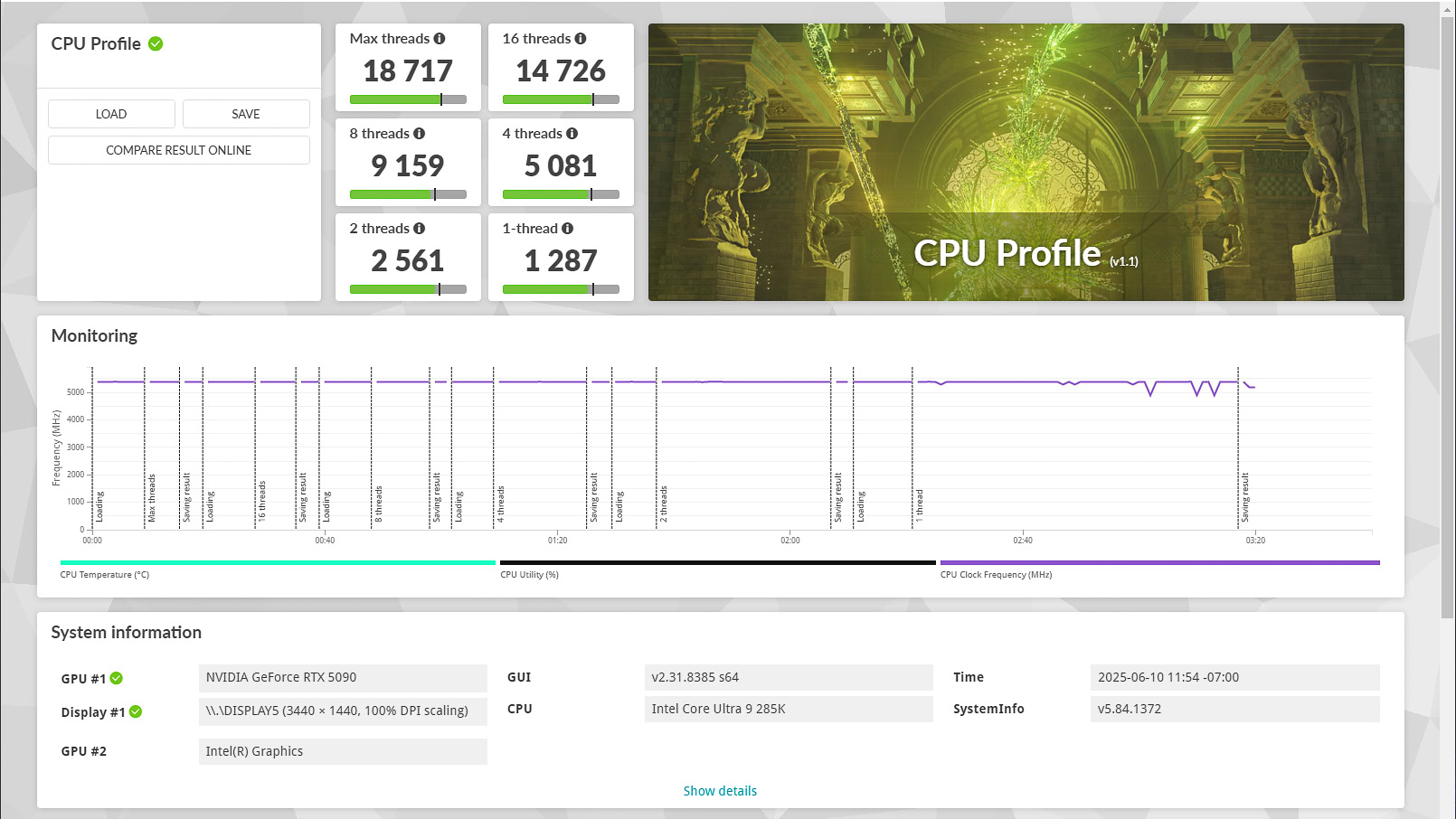Click the LOAD button

(x=110, y=113)
